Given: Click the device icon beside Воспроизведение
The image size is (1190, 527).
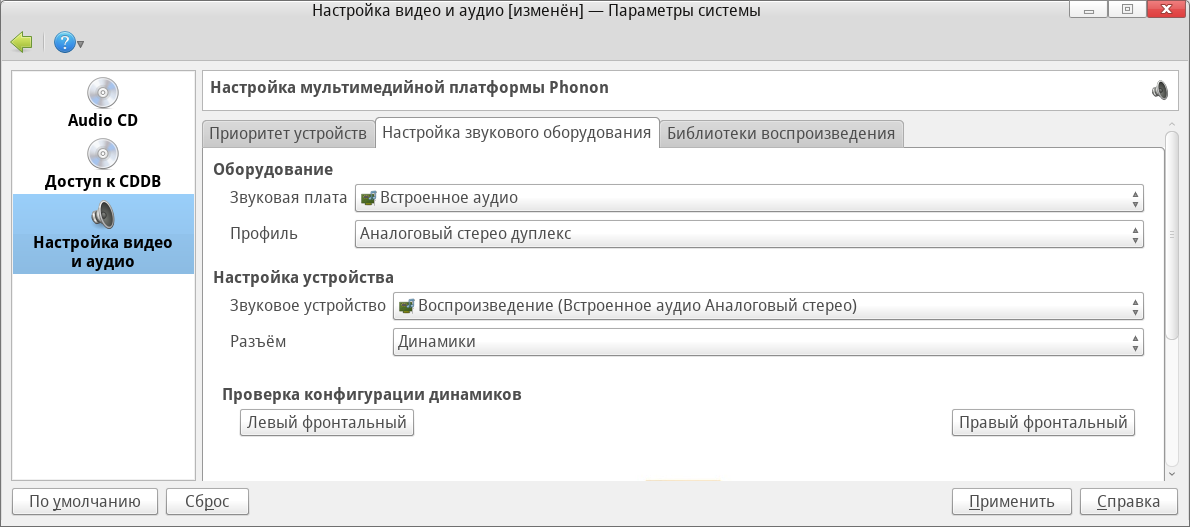Looking at the screenshot, I should tap(405, 306).
